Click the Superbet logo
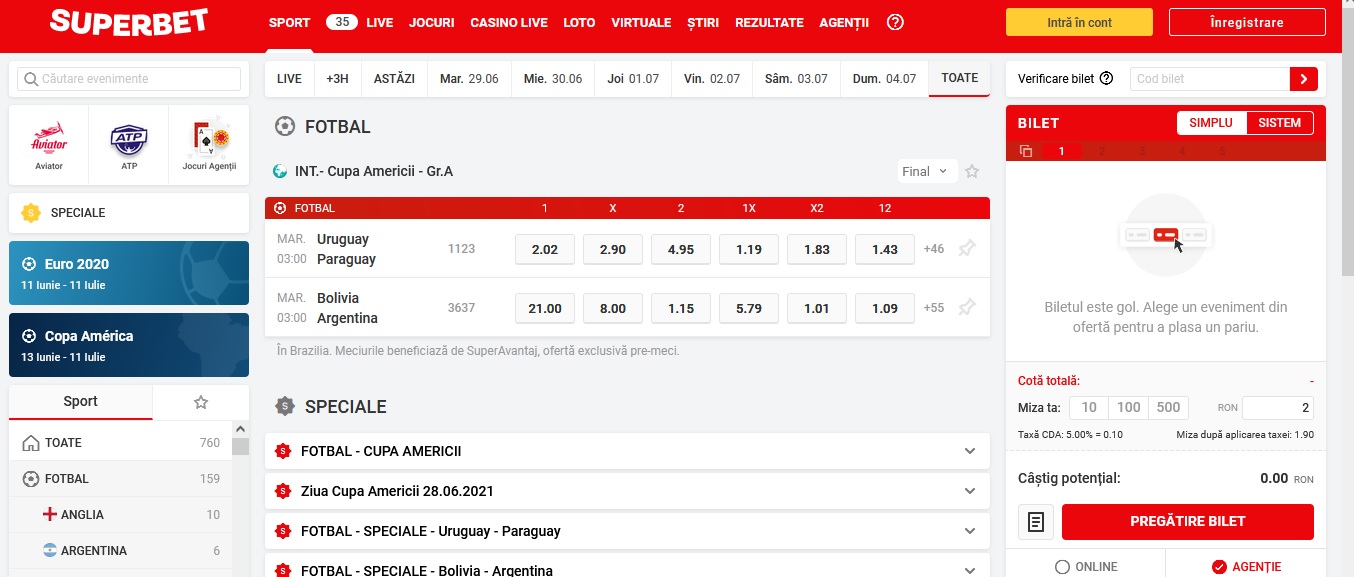 click(128, 22)
